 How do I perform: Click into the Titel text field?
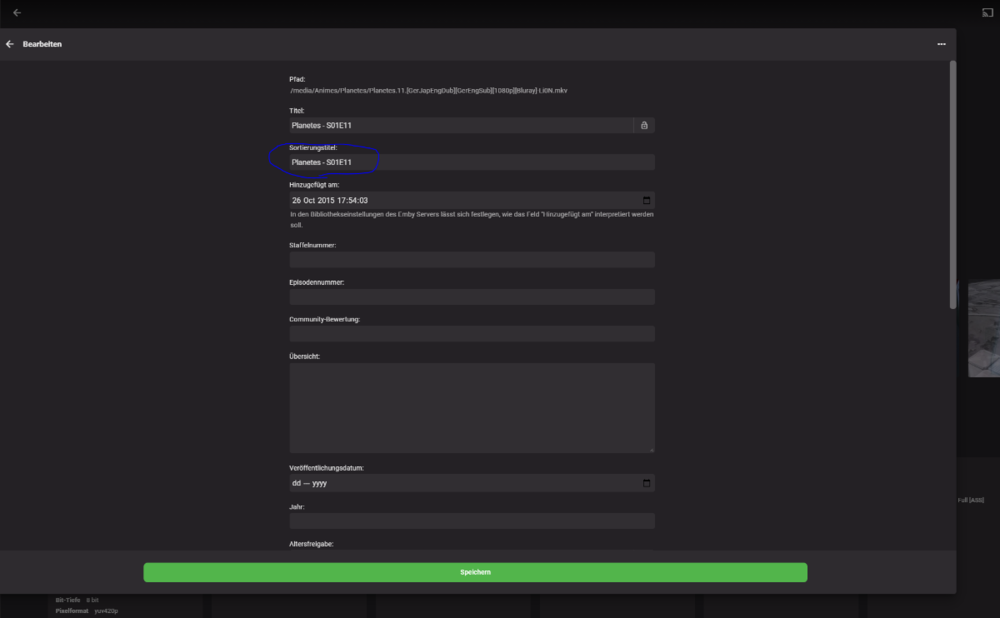(x=460, y=125)
